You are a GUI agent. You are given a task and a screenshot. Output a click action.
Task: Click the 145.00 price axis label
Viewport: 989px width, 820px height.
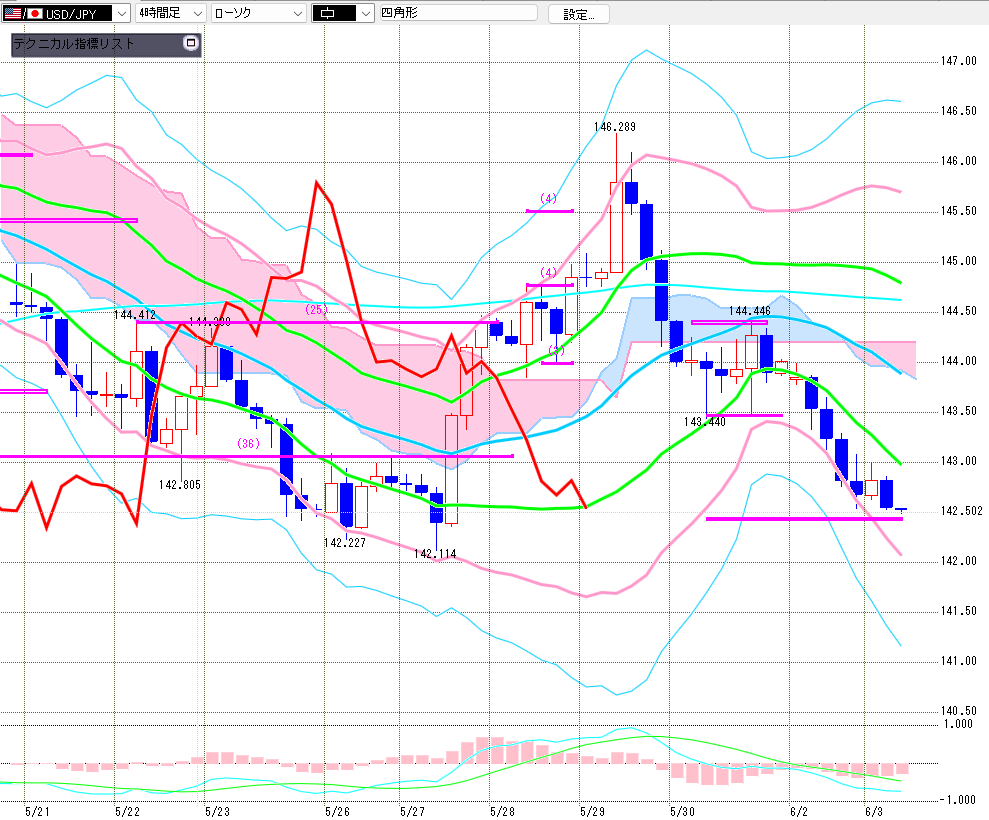(x=959, y=261)
